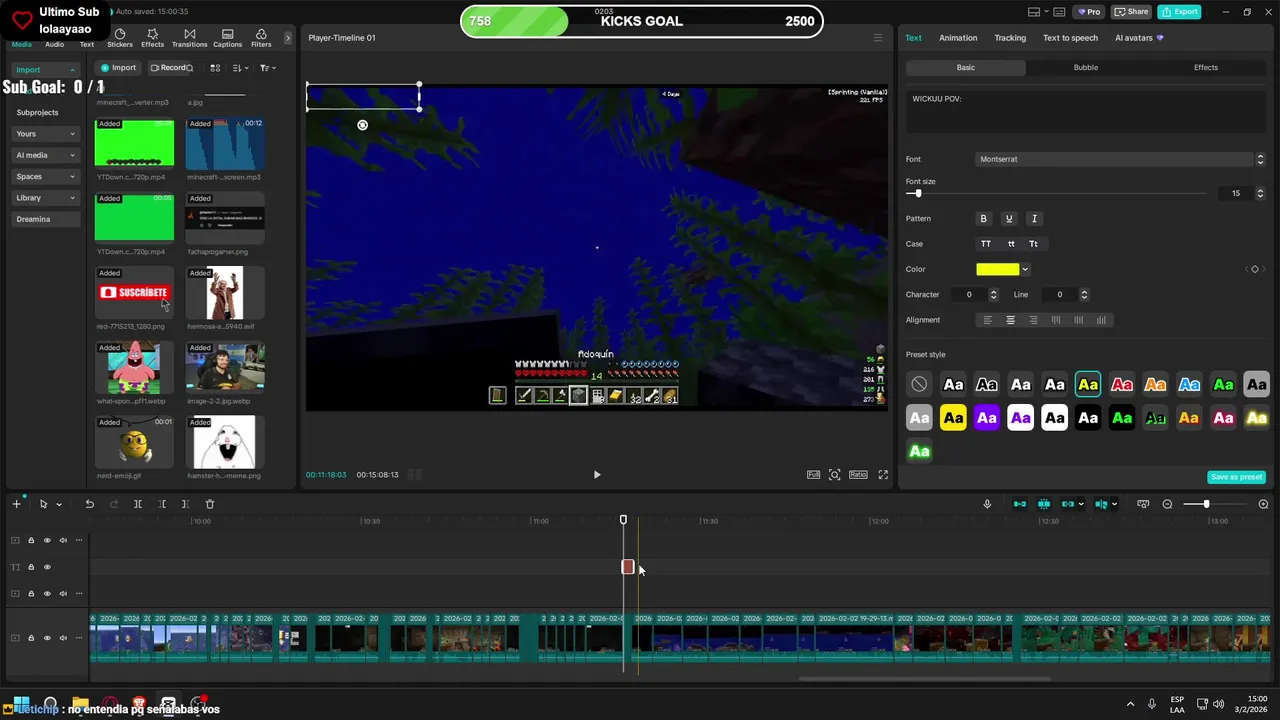Apply bold text pattern
The image size is (1280, 720).
pos(983,219)
